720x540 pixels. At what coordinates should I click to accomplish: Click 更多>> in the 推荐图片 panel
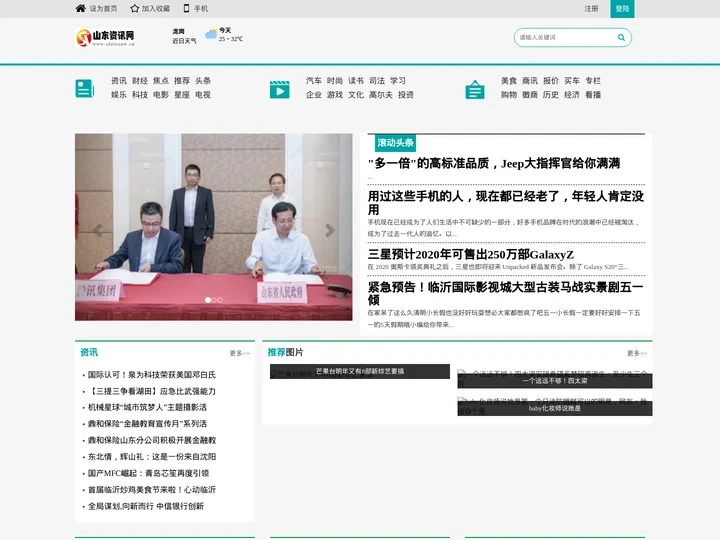click(637, 353)
